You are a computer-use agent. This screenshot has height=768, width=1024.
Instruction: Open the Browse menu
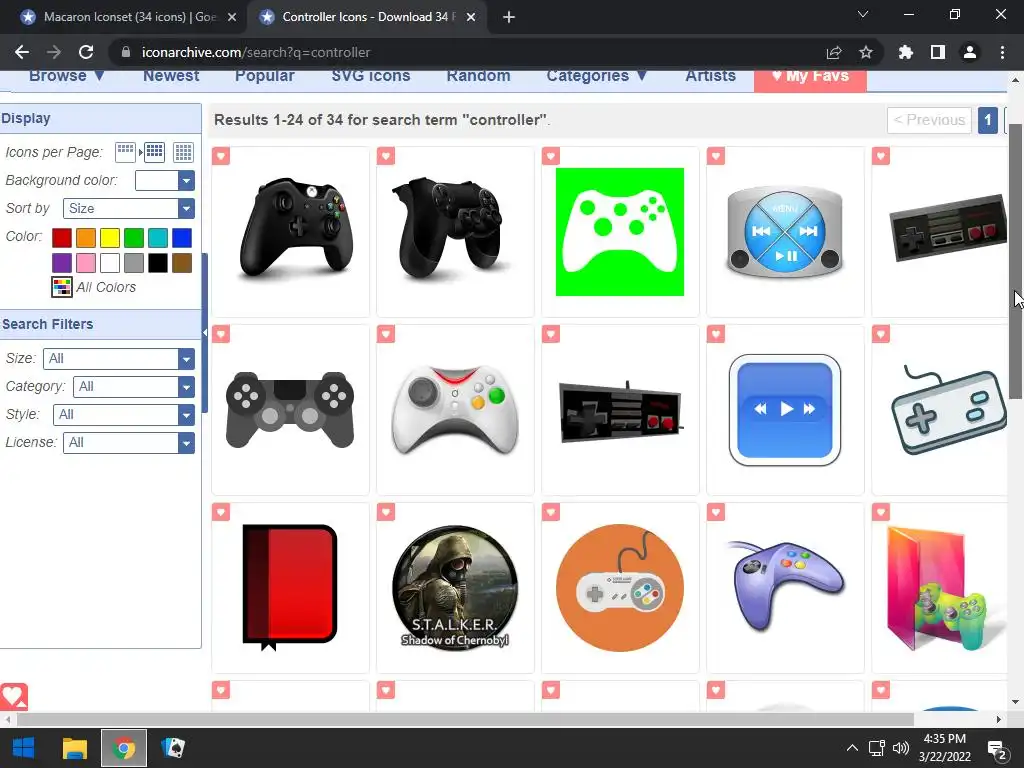[67, 76]
